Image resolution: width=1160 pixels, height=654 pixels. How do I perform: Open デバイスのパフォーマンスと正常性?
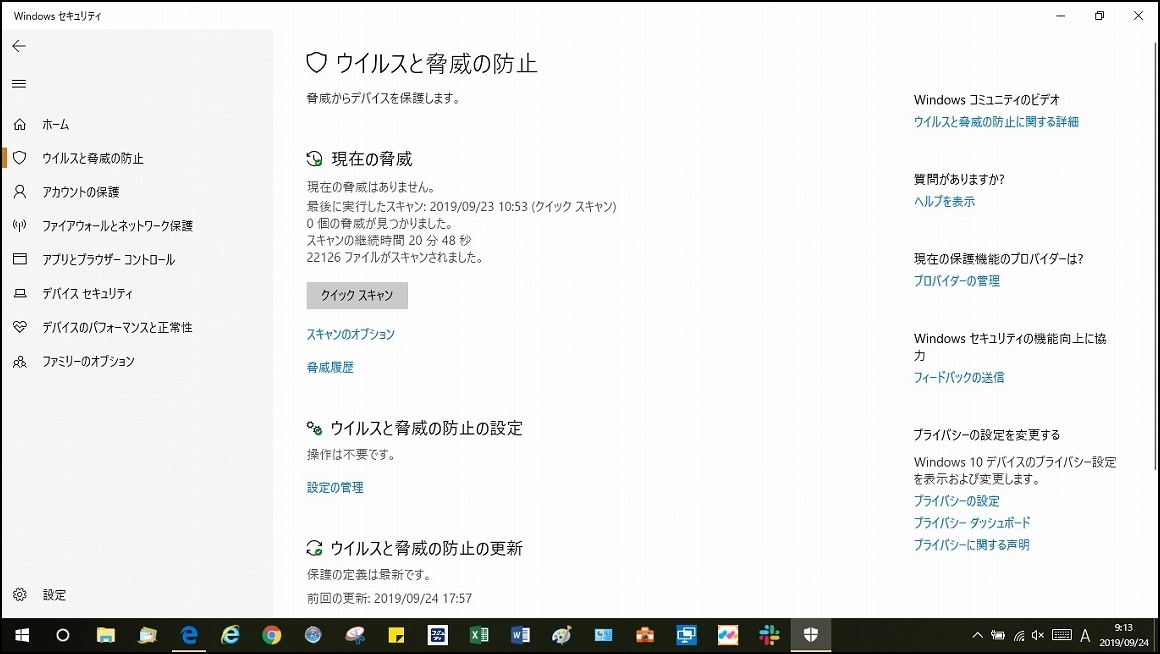(x=117, y=327)
